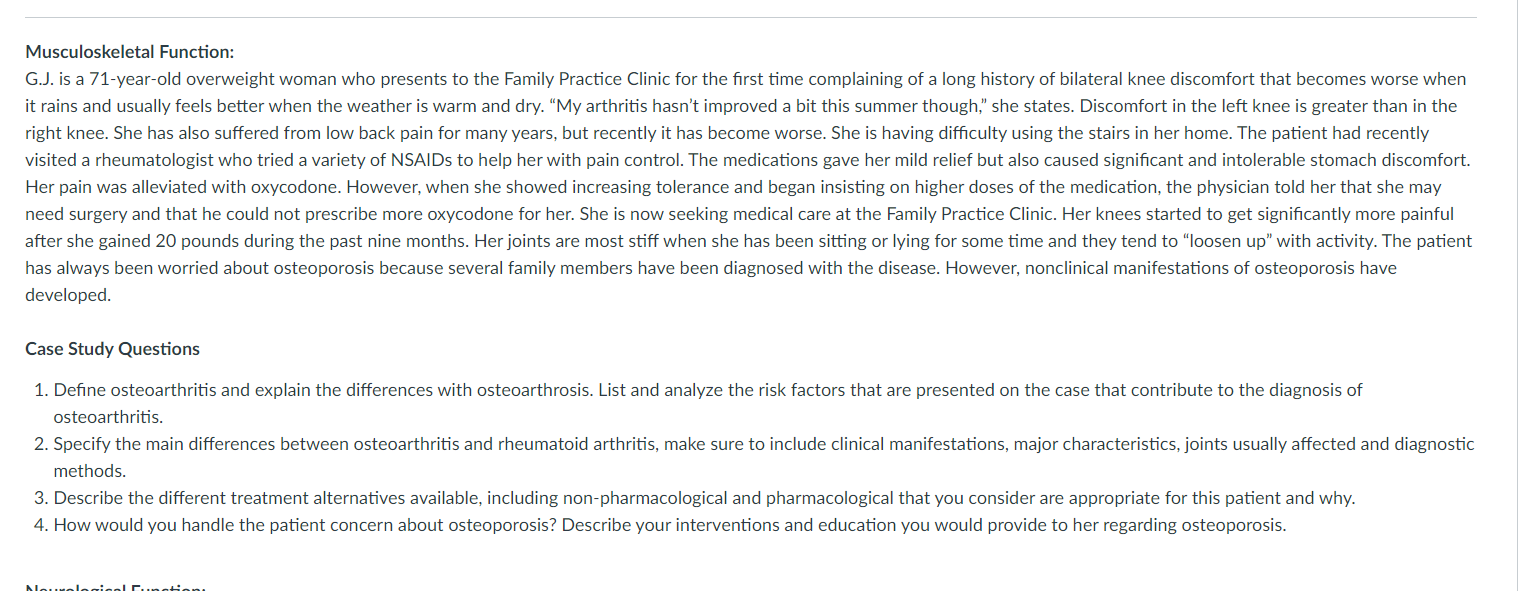Click the word 'rheumatologist' in the paragraph

(x=146, y=160)
